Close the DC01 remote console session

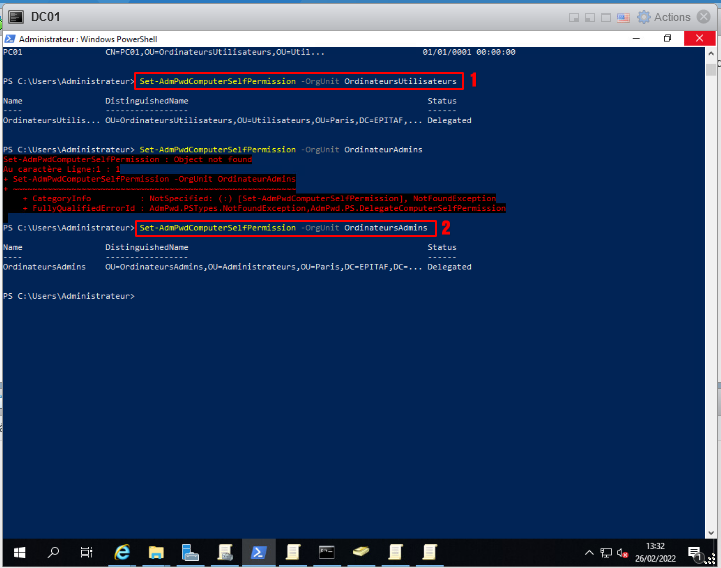click(707, 17)
